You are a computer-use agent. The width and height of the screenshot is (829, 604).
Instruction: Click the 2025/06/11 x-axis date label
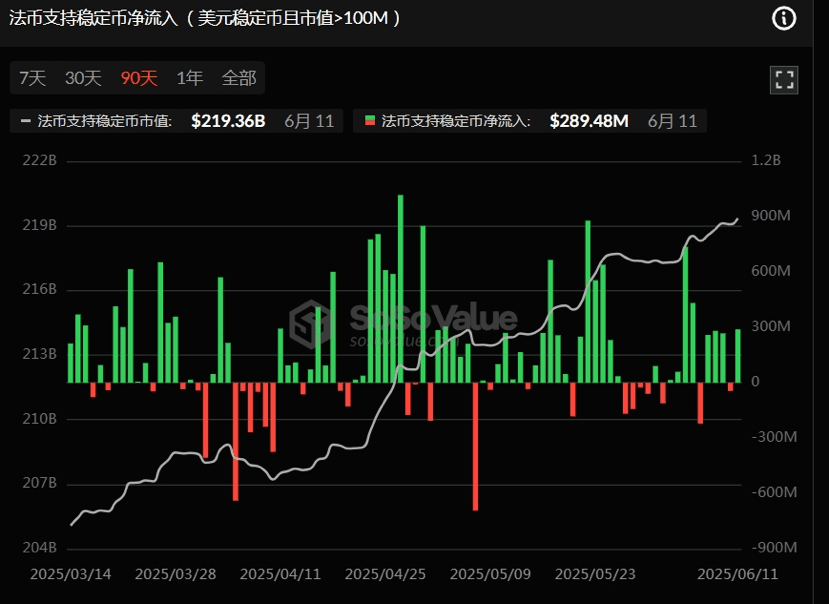point(738,574)
